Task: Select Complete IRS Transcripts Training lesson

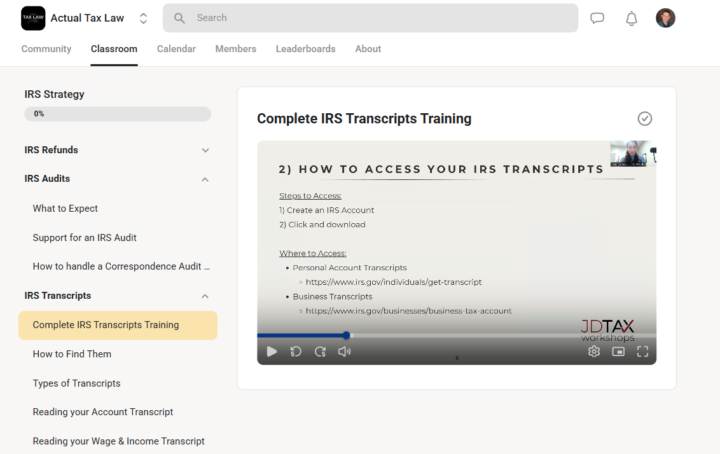Action: click(118, 325)
